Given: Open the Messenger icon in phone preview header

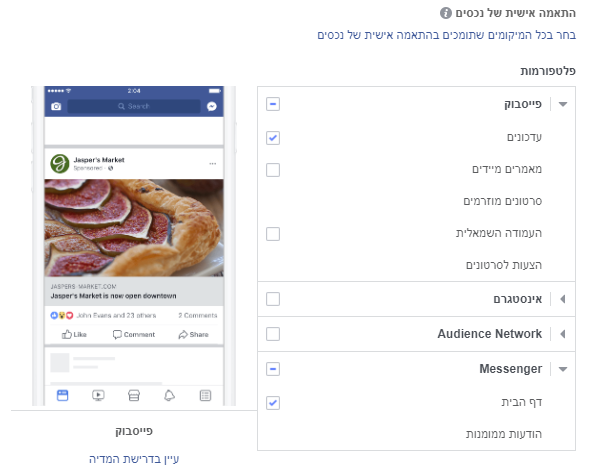Looking at the screenshot, I should pos(212,106).
